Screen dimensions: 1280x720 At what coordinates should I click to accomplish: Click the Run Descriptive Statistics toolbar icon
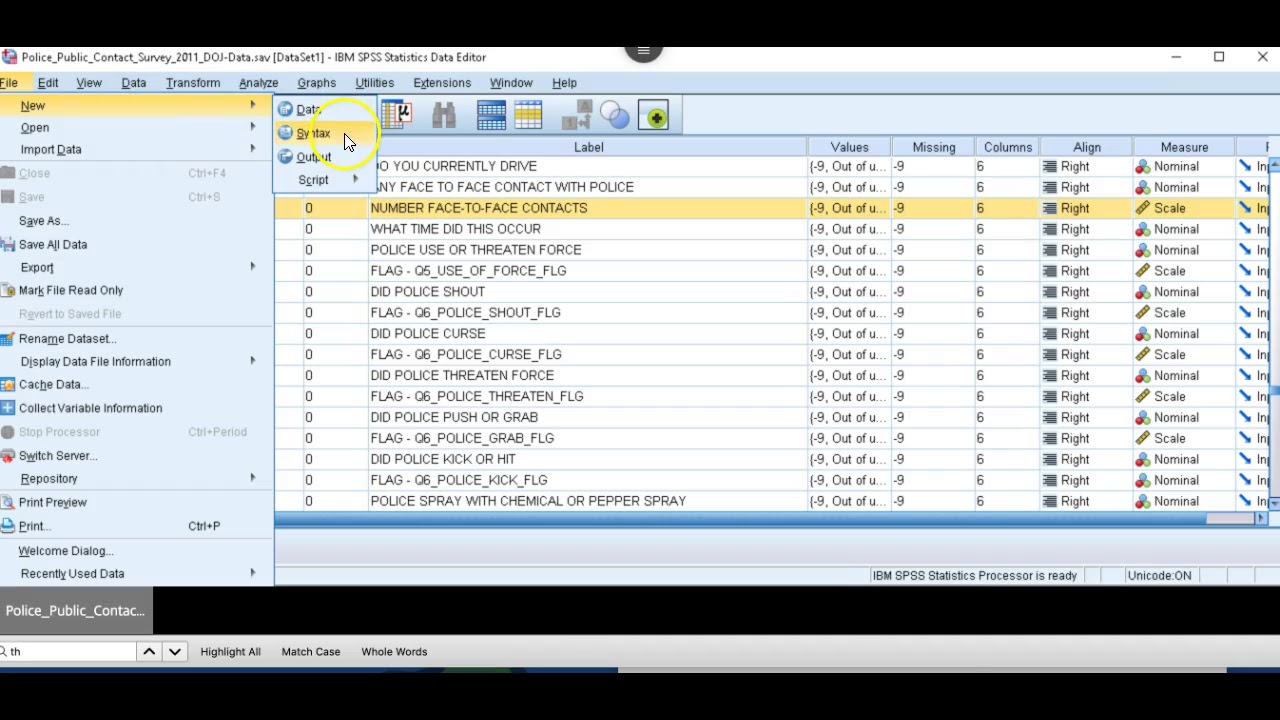click(x=397, y=116)
